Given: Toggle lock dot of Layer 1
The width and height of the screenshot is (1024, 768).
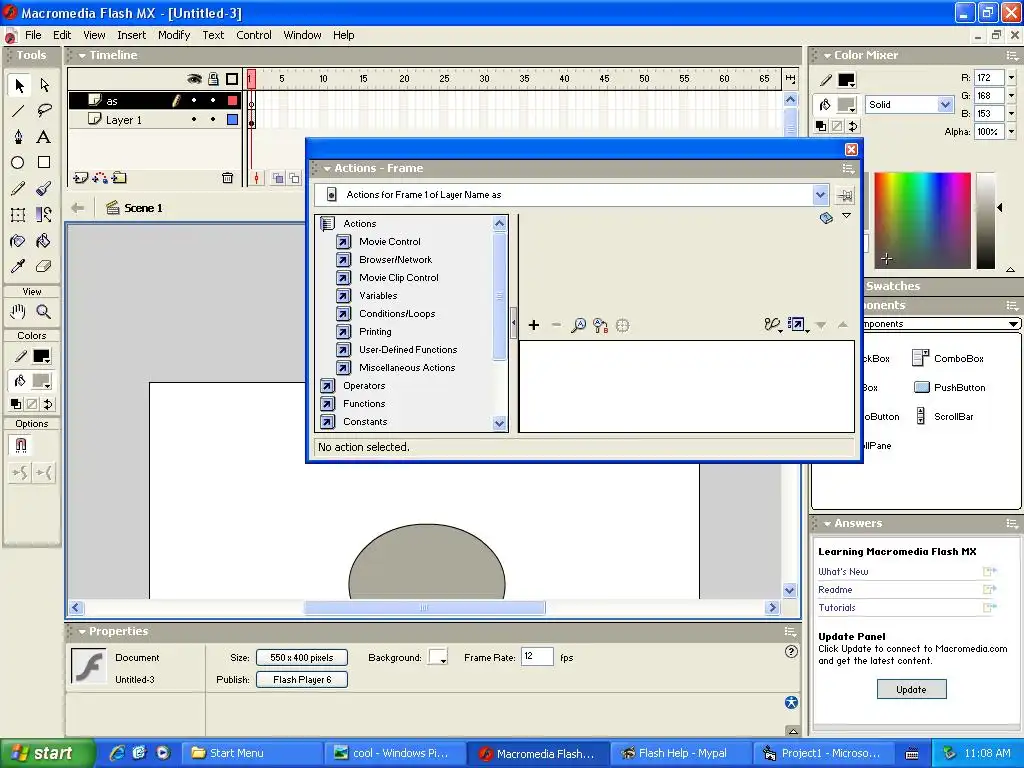Looking at the screenshot, I should 213,120.
